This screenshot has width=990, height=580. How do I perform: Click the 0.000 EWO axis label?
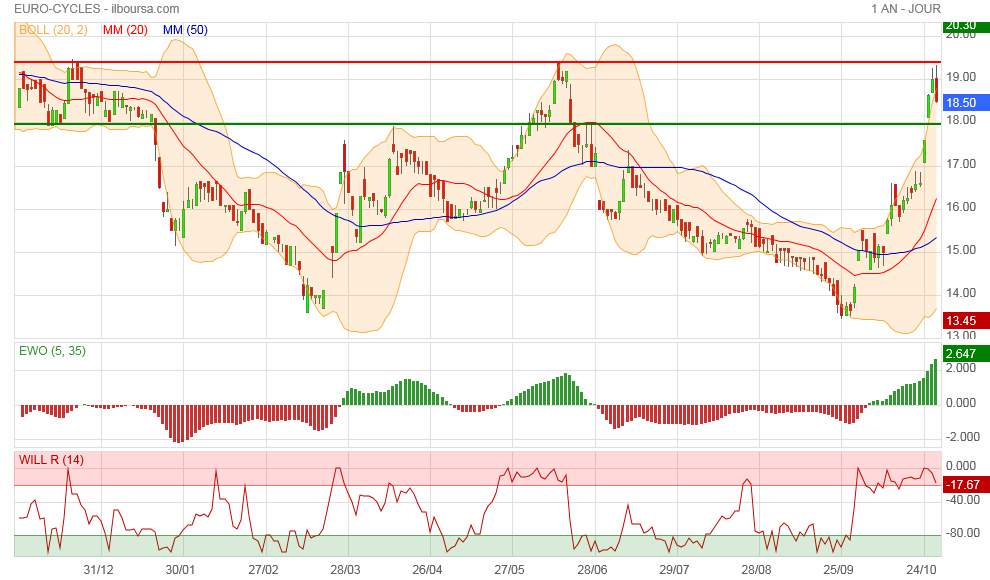(961, 403)
